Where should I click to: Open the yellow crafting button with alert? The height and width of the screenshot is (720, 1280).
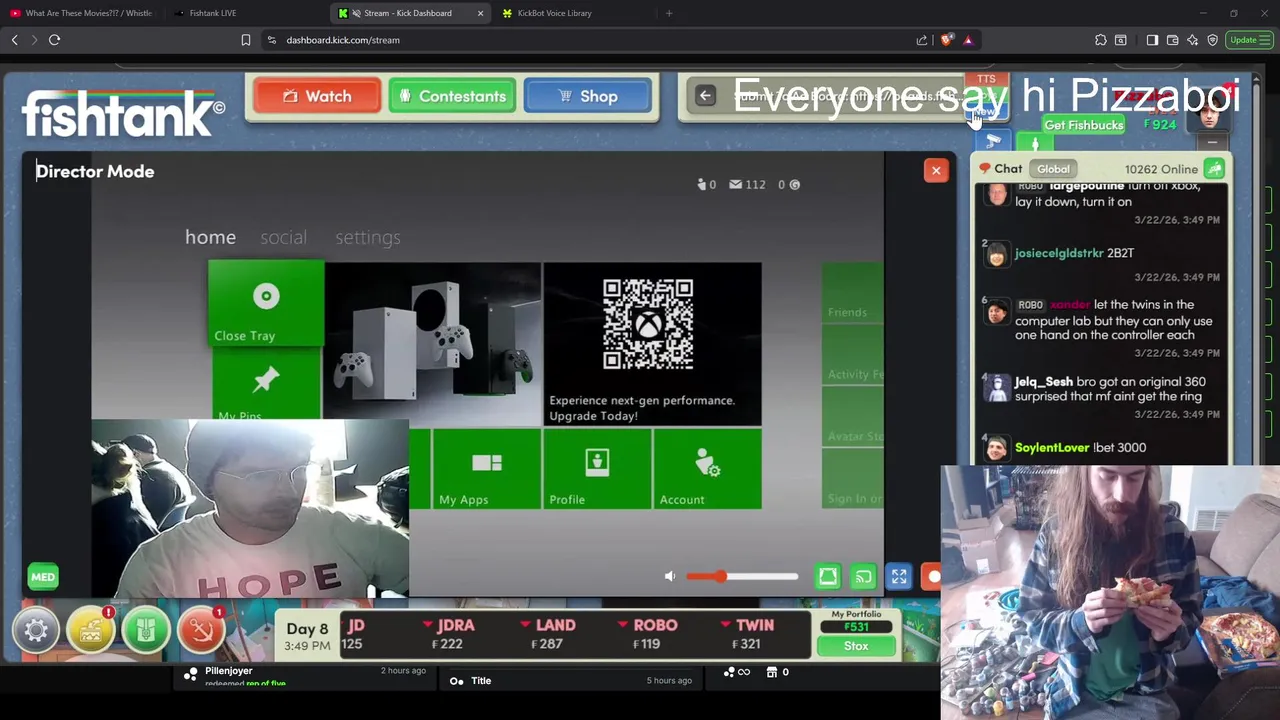(91, 631)
